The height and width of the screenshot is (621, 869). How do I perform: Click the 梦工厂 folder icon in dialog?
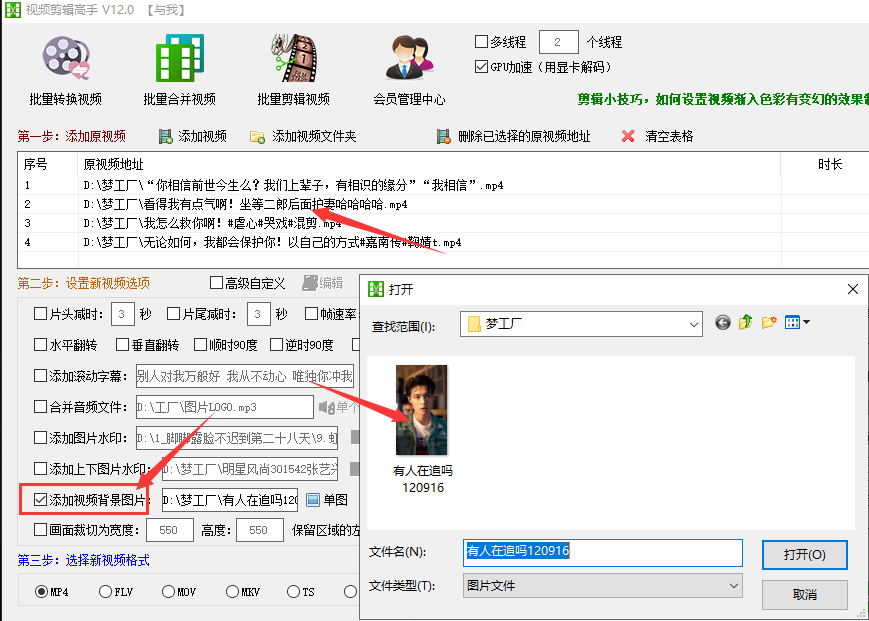[474, 324]
